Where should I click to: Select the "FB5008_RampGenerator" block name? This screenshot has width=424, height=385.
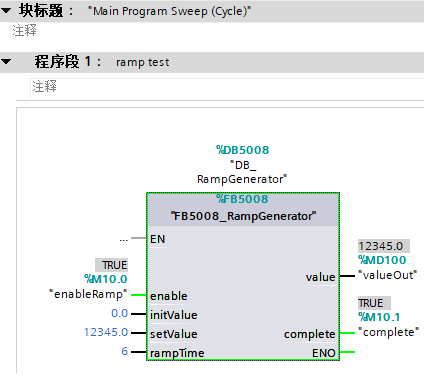[x=243, y=216]
